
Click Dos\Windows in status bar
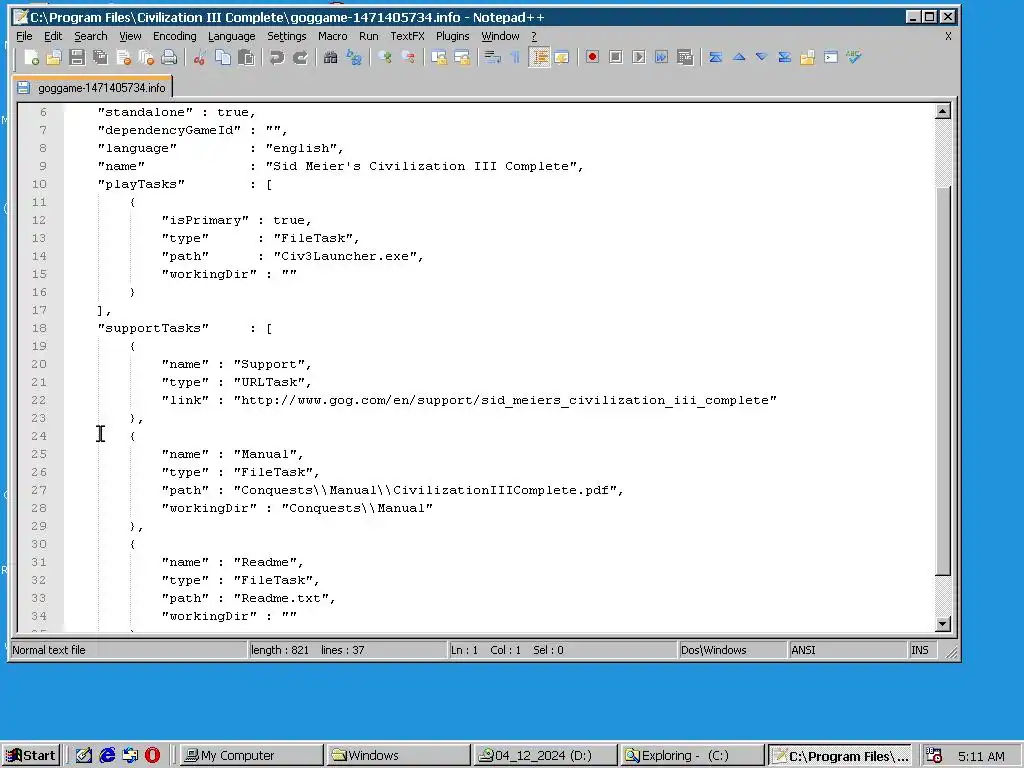(x=713, y=650)
